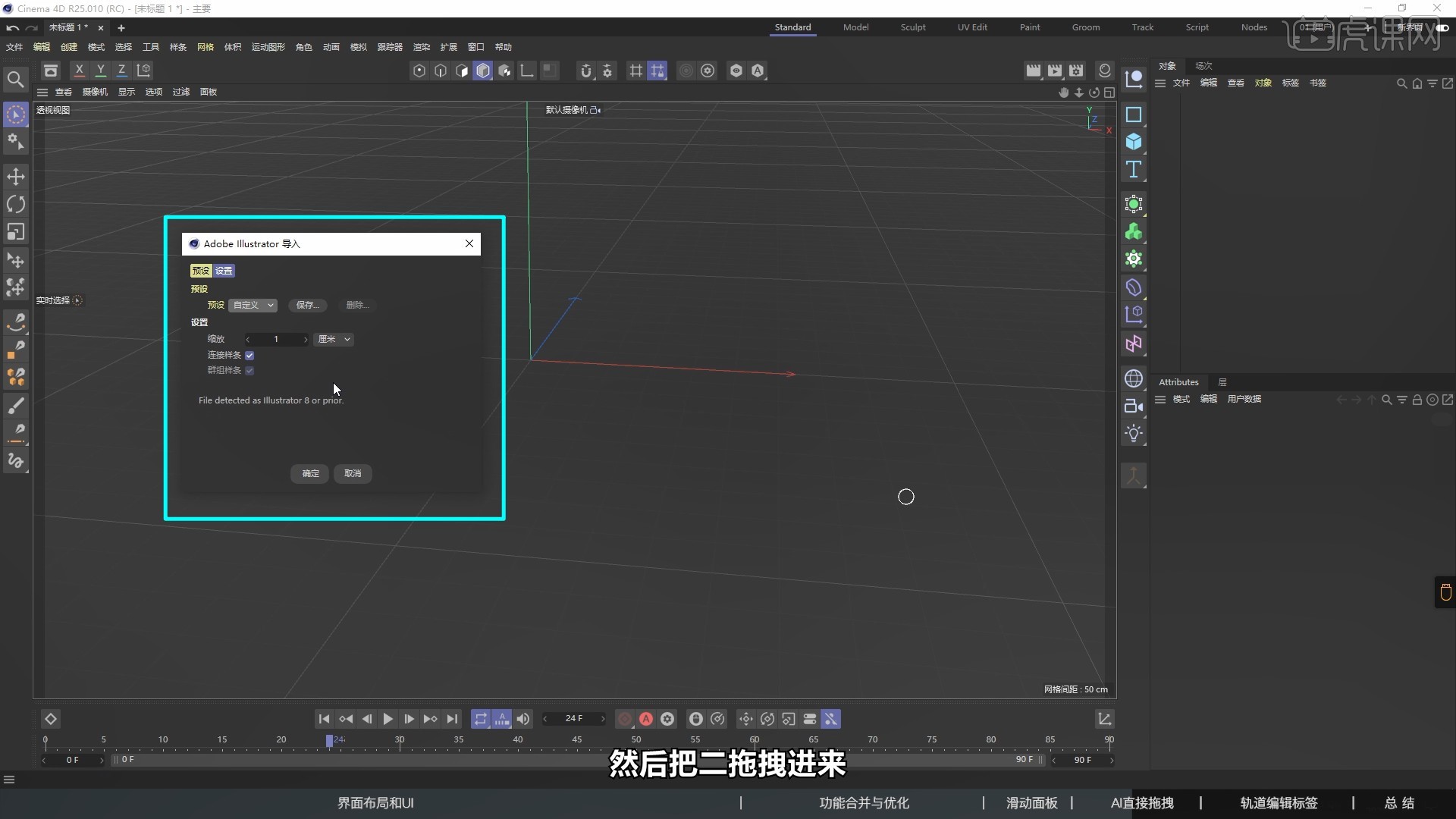Click the 保存 preset button
The width and height of the screenshot is (1456, 819).
(307, 305)
